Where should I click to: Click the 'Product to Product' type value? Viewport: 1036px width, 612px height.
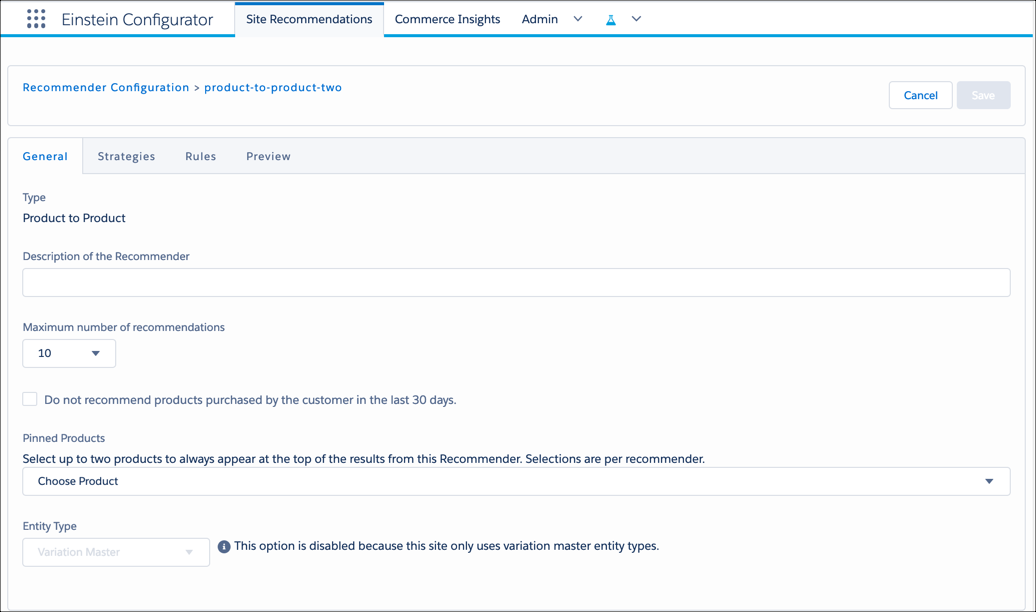pos(74,218)
